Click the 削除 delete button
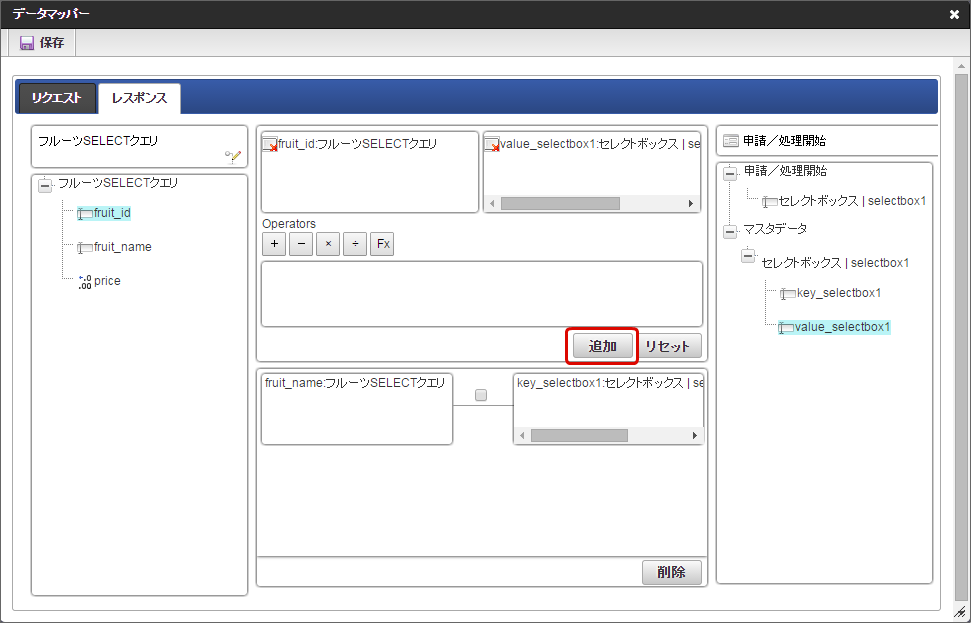Screen dimensions: 971x623 tap(672, 572)
